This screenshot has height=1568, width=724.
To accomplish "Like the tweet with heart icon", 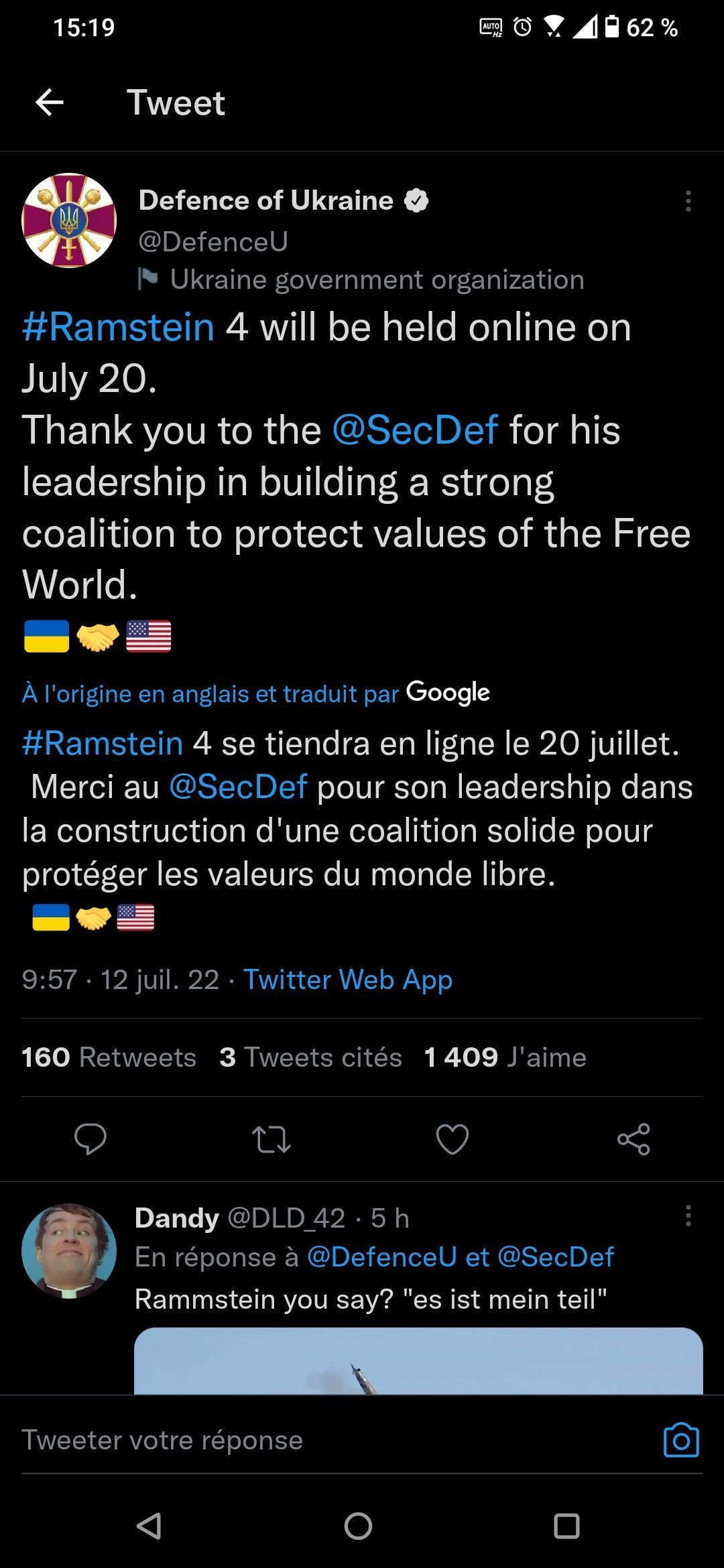I will click(x=452, y=1138).
